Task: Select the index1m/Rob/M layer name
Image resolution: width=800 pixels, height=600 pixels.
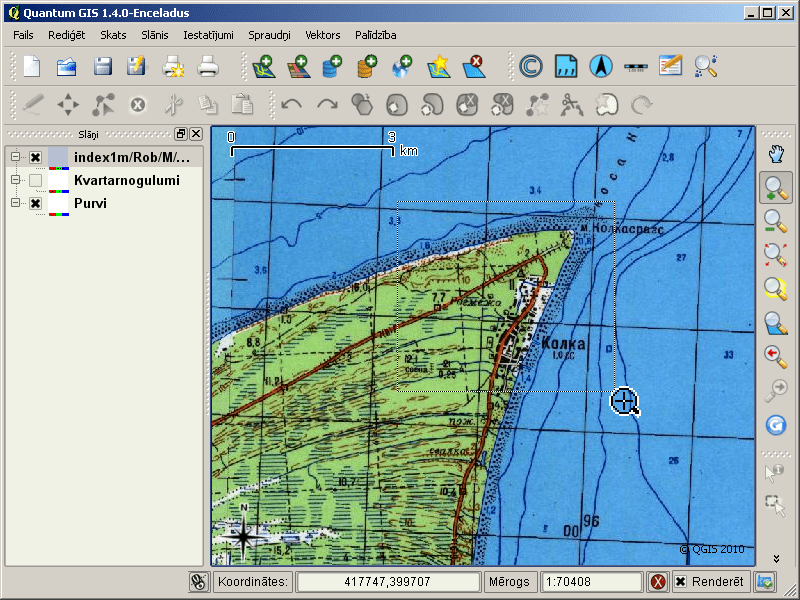Action: coord(132,157)
